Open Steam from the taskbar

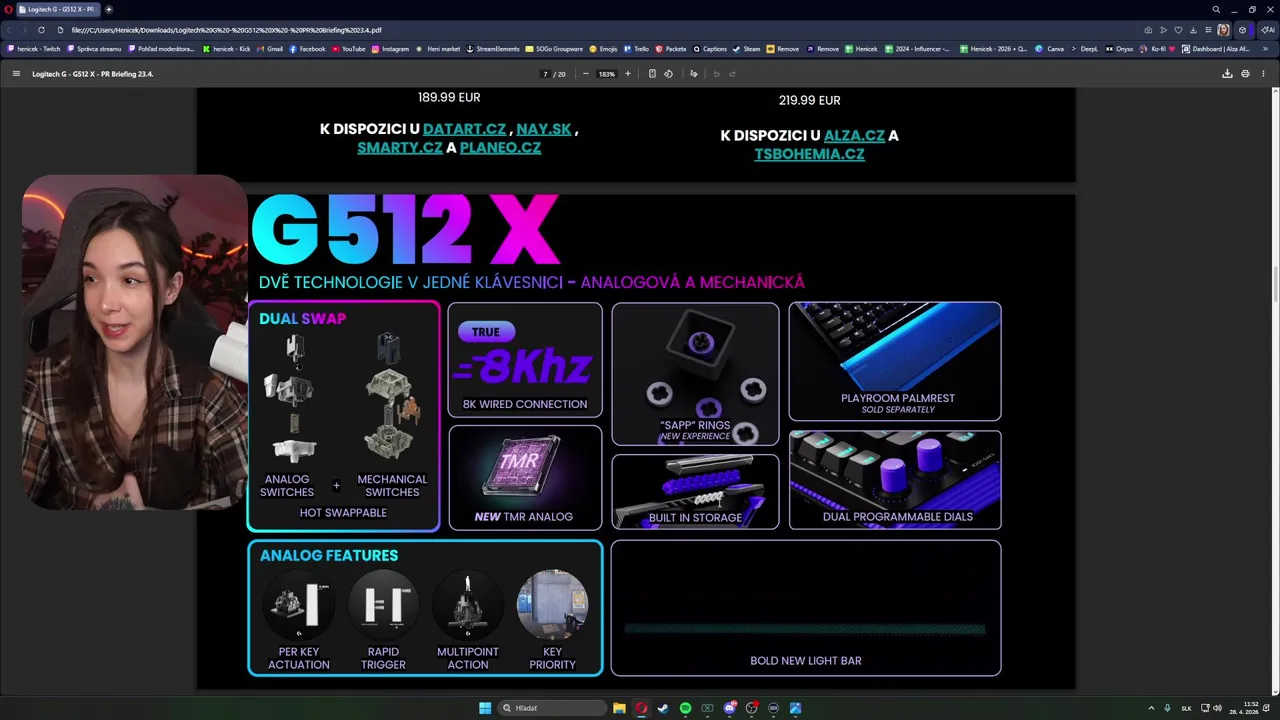(x=663, y=708)
